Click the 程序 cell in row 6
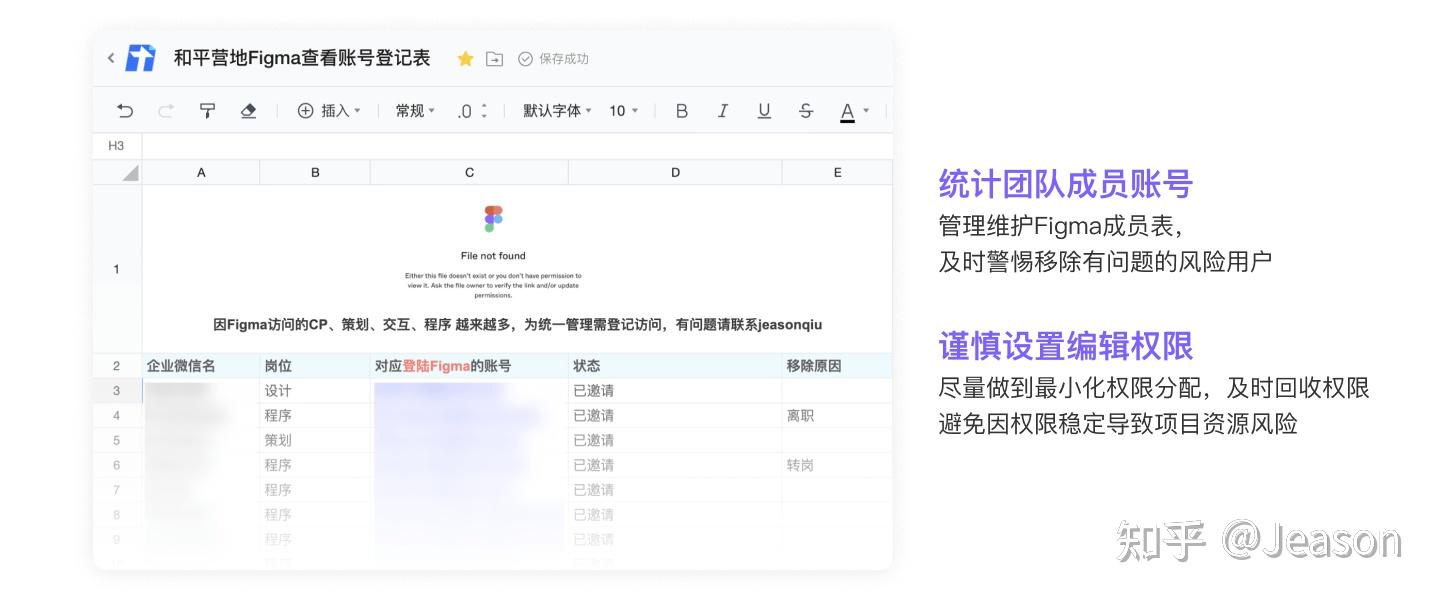The image size is (1440, 600). click(x=315, y=465)
